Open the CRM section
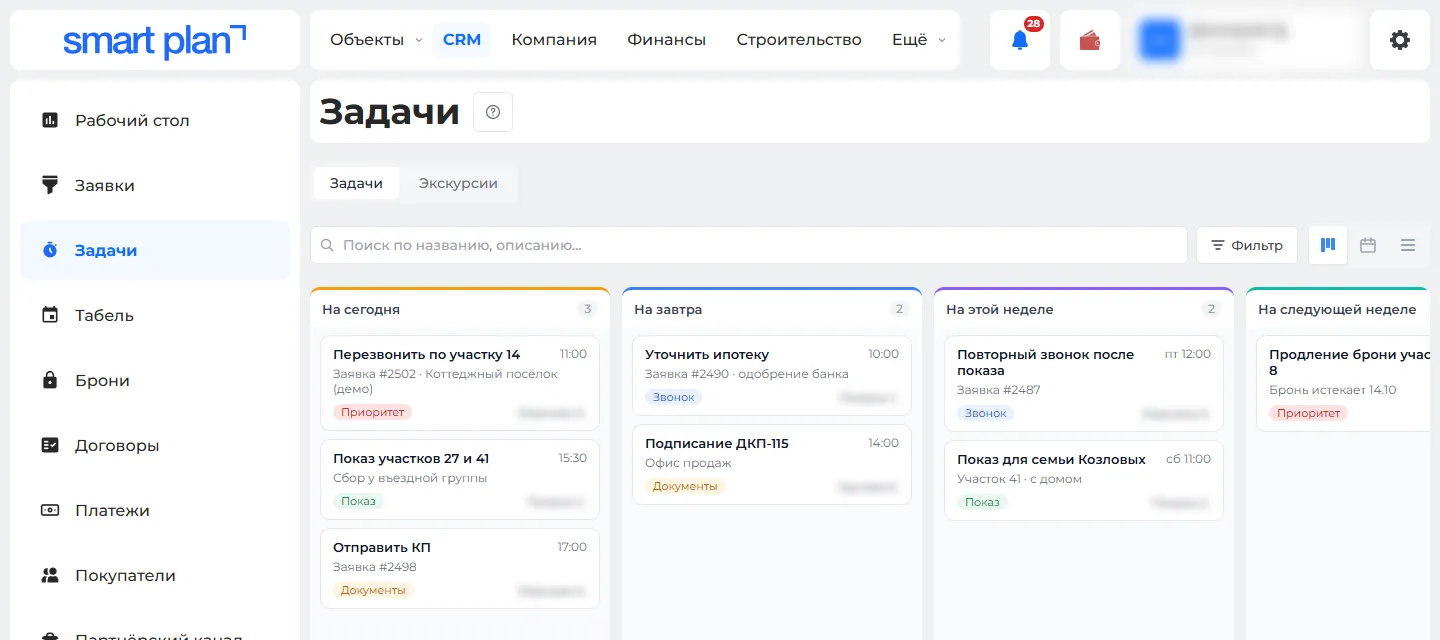This screenshot has width=1440, height=640. [x=462, y=40]
